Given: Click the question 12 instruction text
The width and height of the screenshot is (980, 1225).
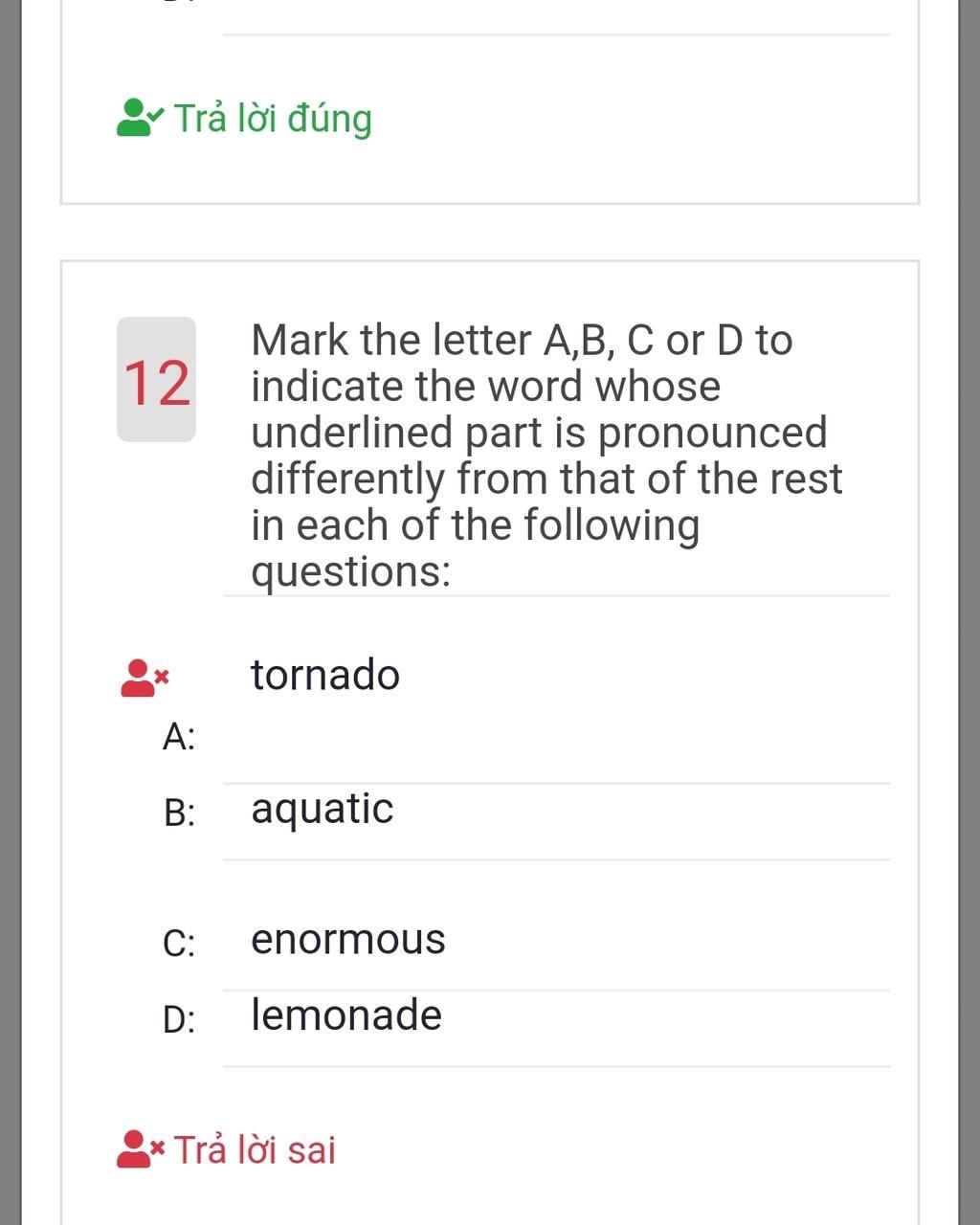Looking at the screenshot, I should tap(546, 456).
